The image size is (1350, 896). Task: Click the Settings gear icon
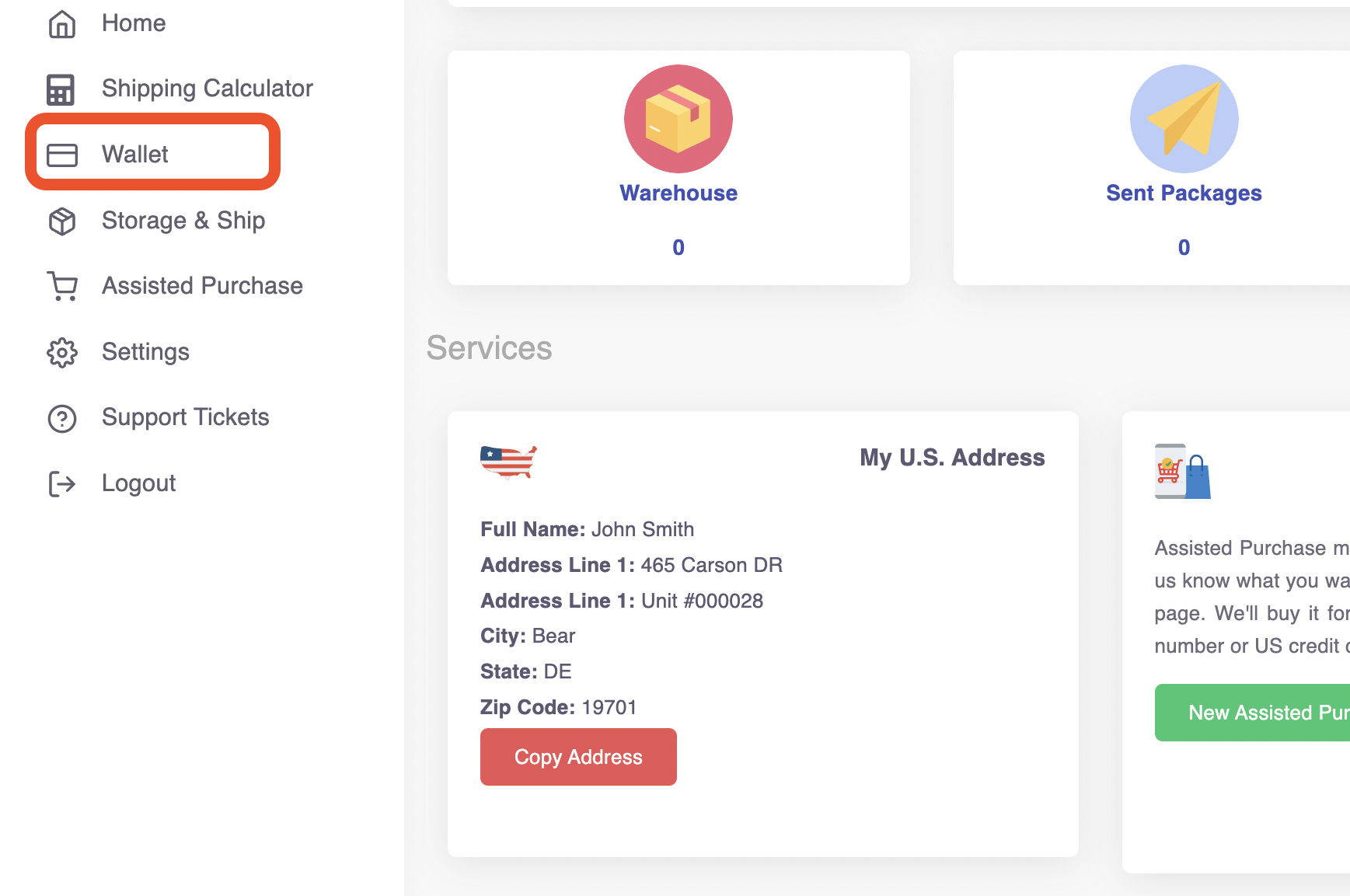pos(62,353)
